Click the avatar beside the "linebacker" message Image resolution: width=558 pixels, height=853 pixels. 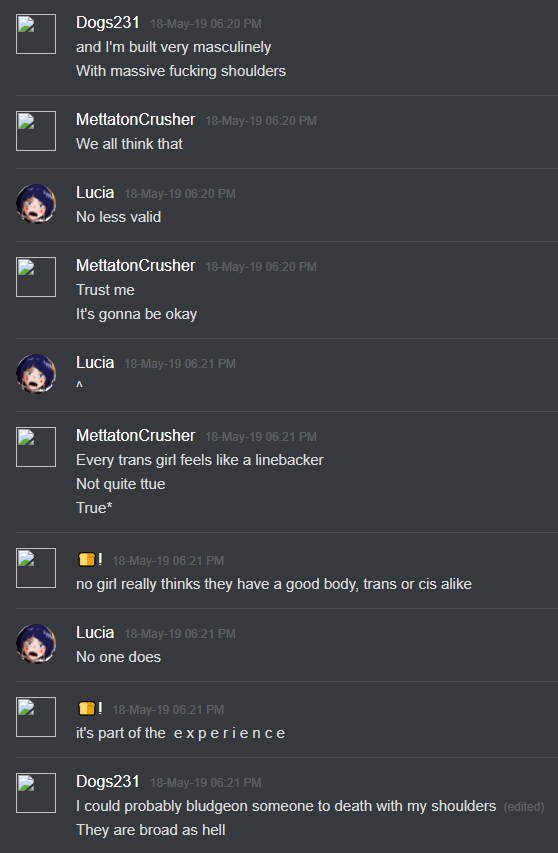[x=36, y=447]
